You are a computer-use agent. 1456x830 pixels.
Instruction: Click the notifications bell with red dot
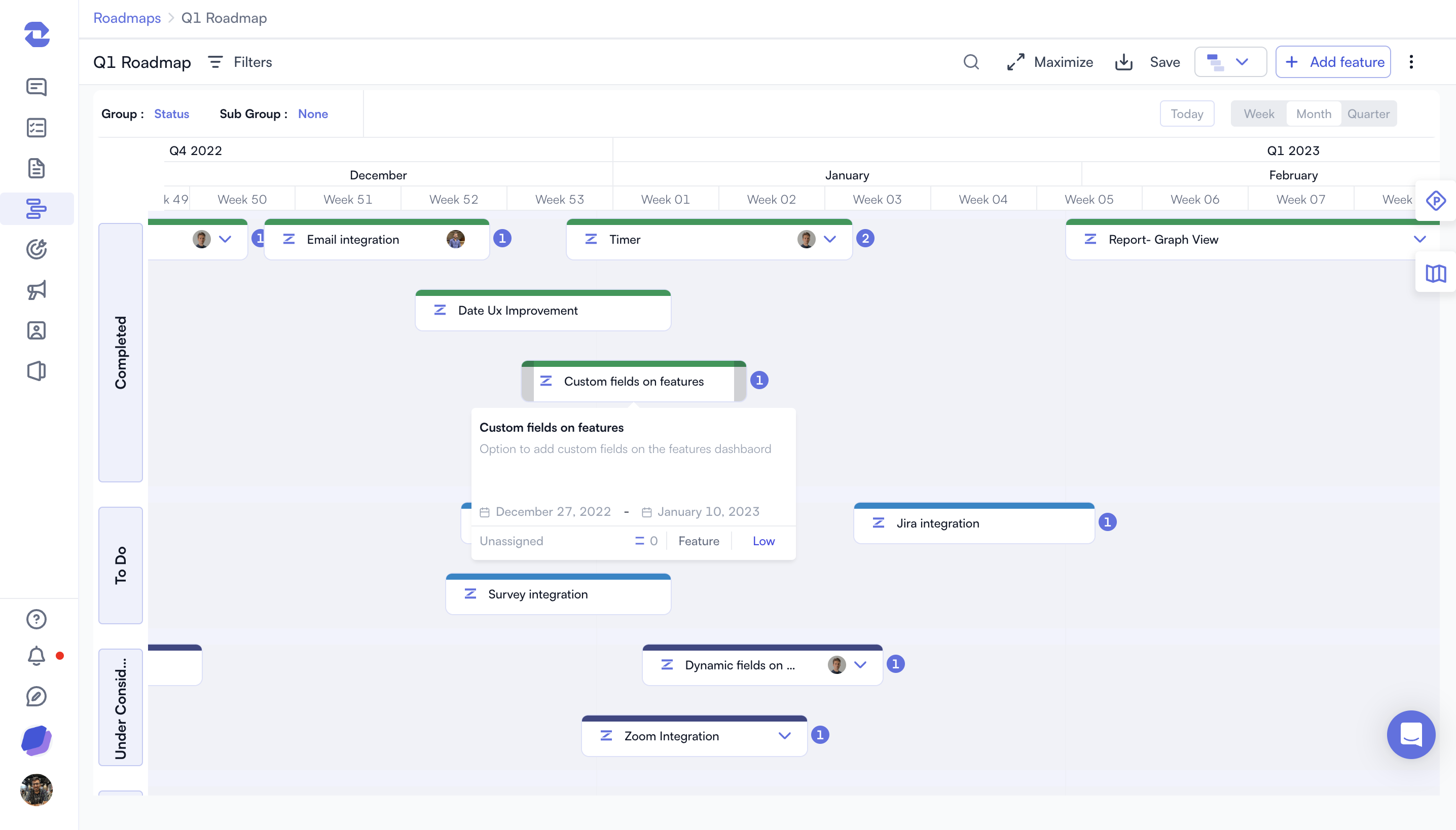(36, 656)
